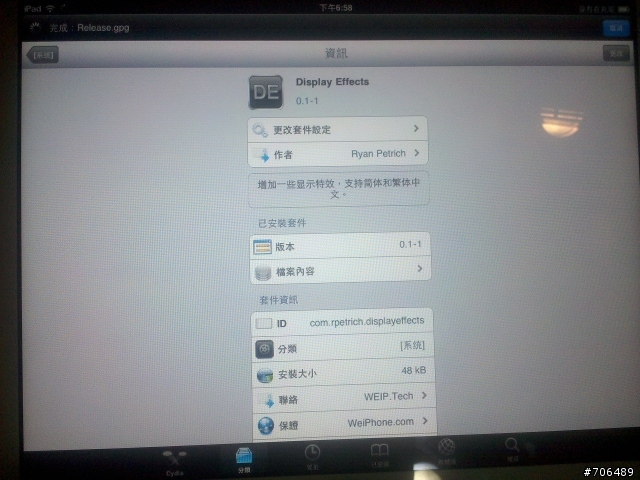Tap the blank icon beside ID
Viewport: 640px width, 480px height.
(264, 324)
